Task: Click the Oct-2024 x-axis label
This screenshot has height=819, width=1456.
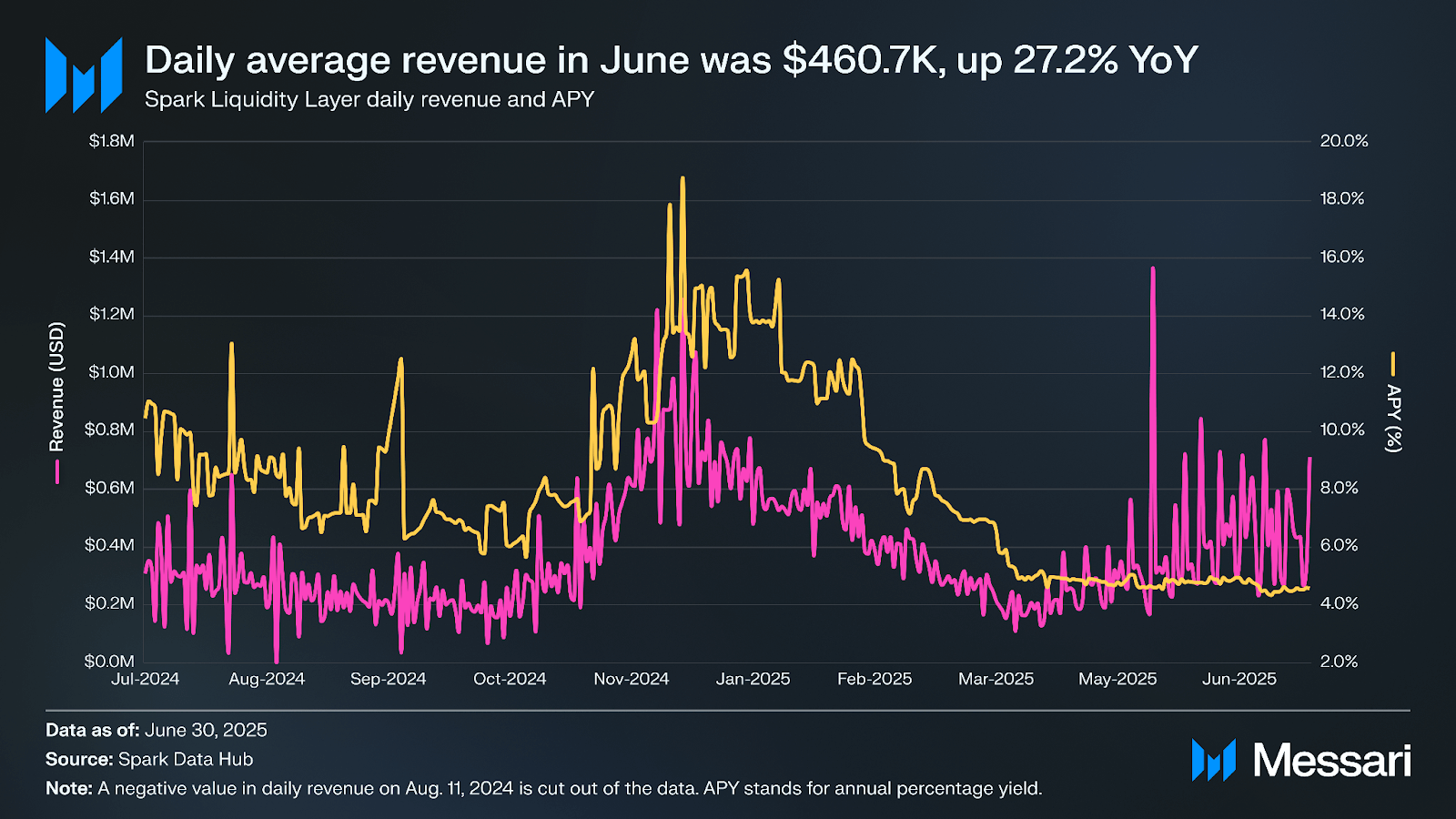Action: coord(510,679)
